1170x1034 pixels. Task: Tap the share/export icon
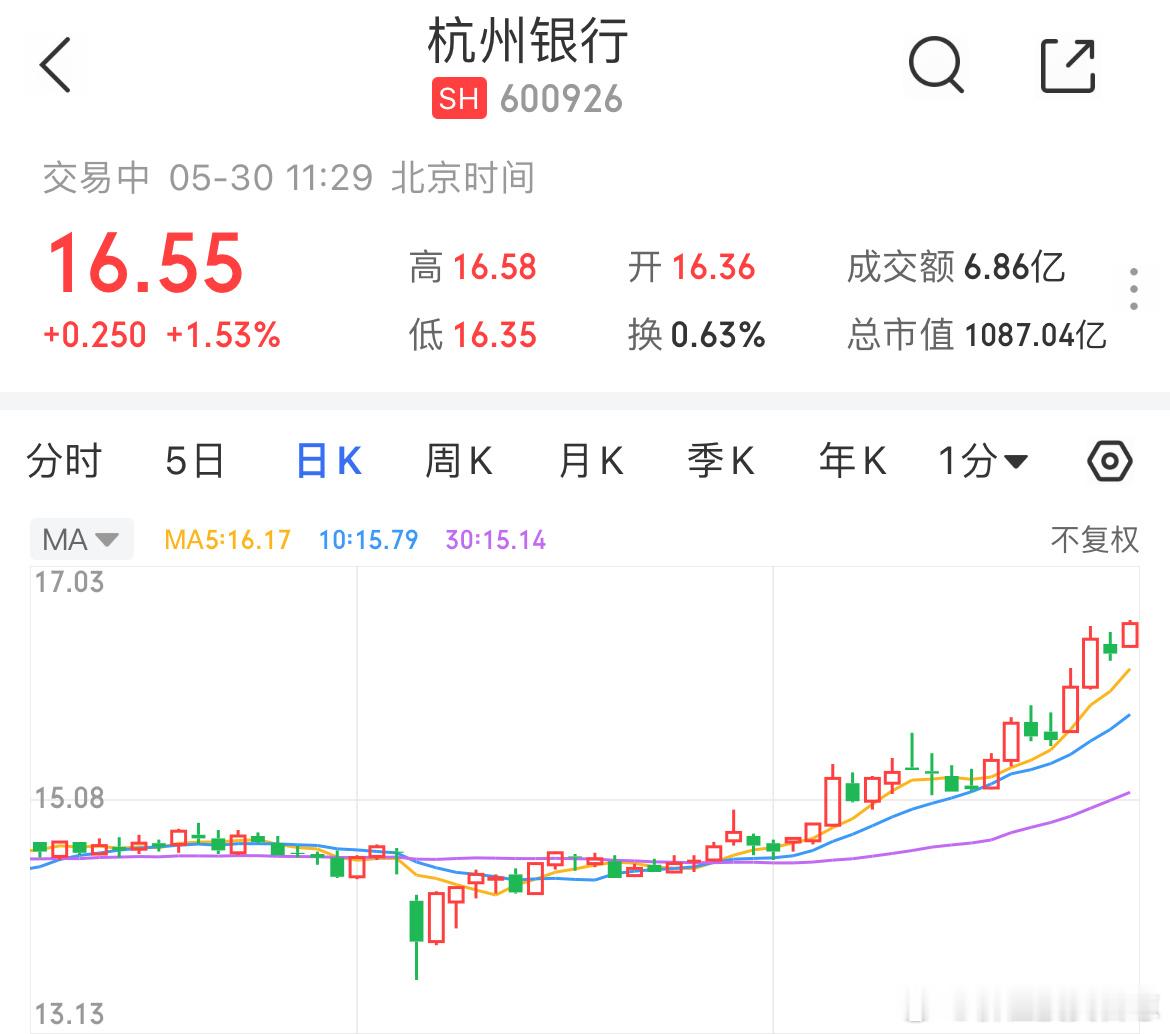click(x=1068, y=66)
